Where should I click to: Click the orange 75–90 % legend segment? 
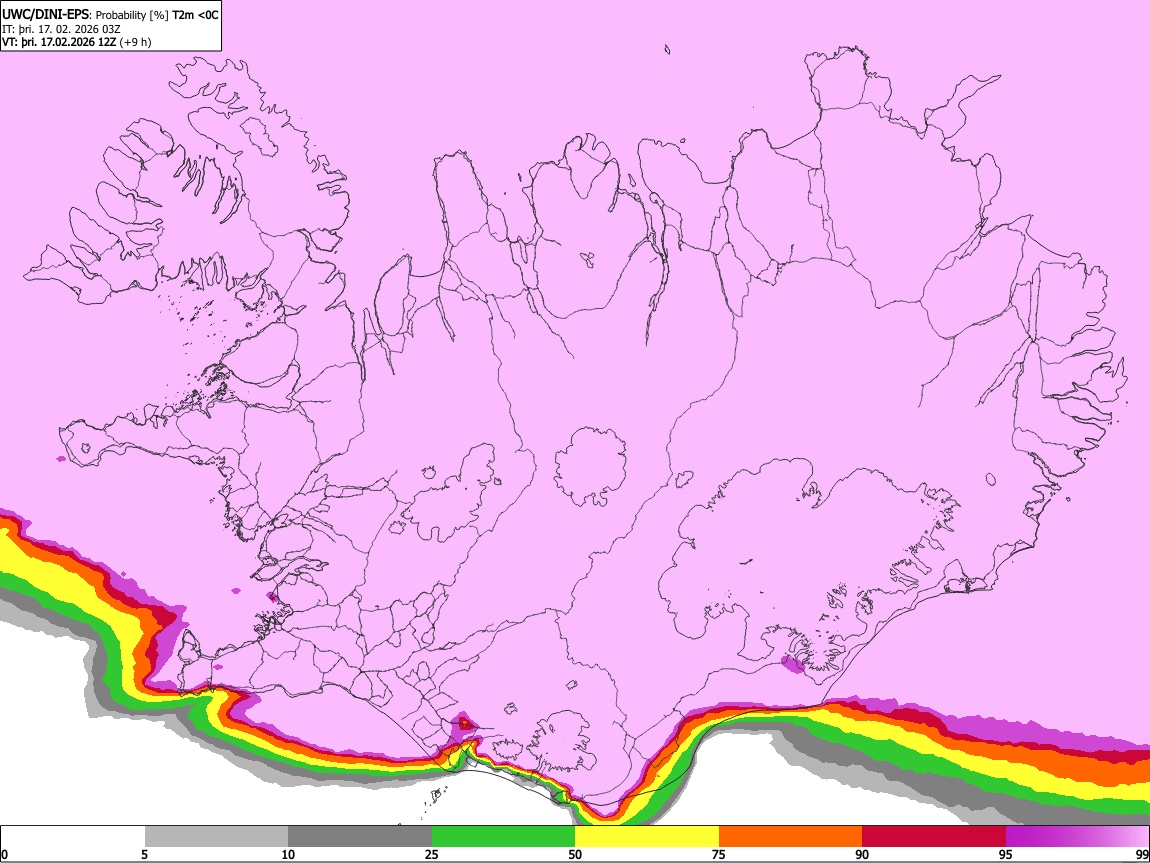(x=791, y=837)
